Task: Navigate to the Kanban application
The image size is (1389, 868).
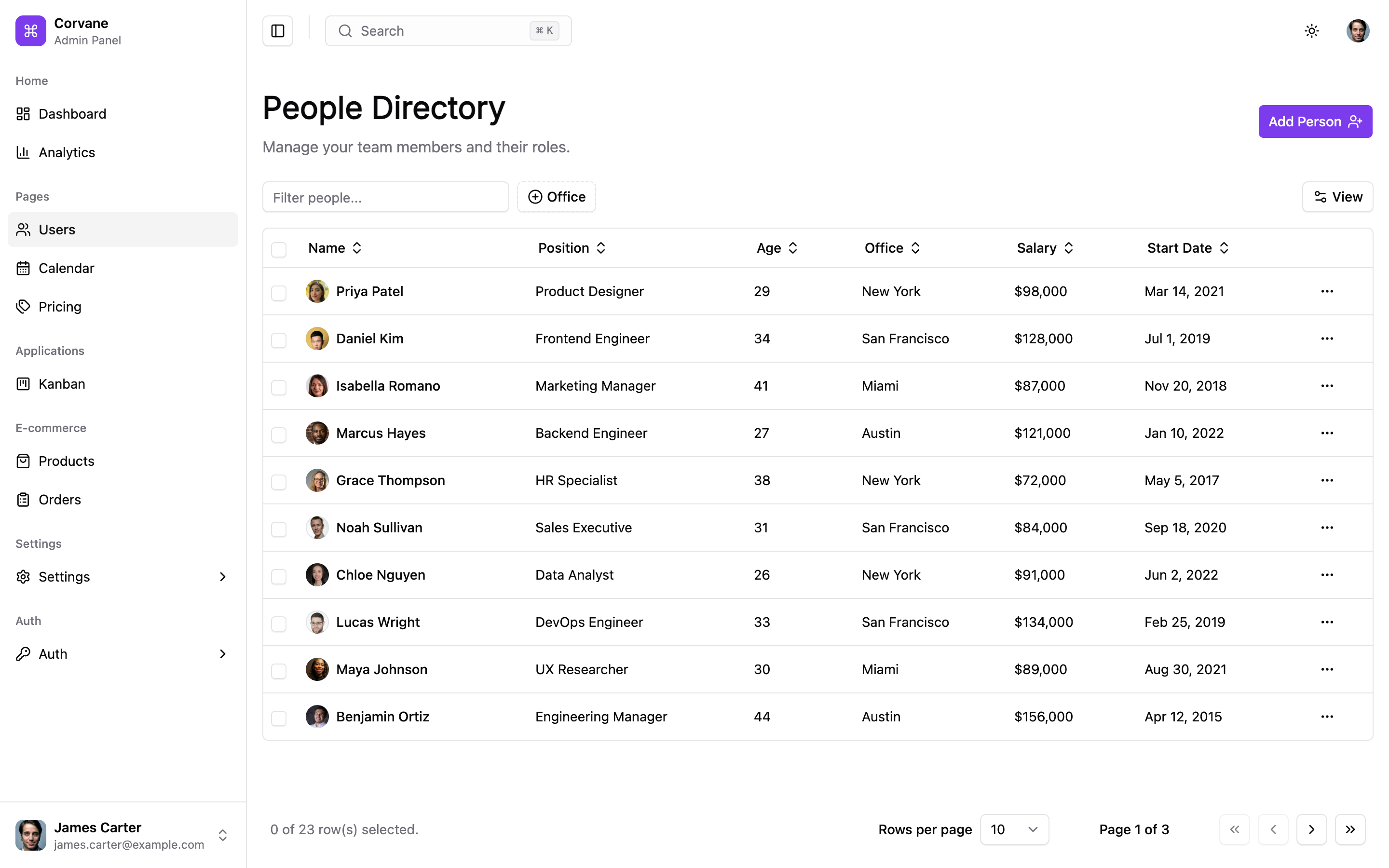Action: [123, 384]
